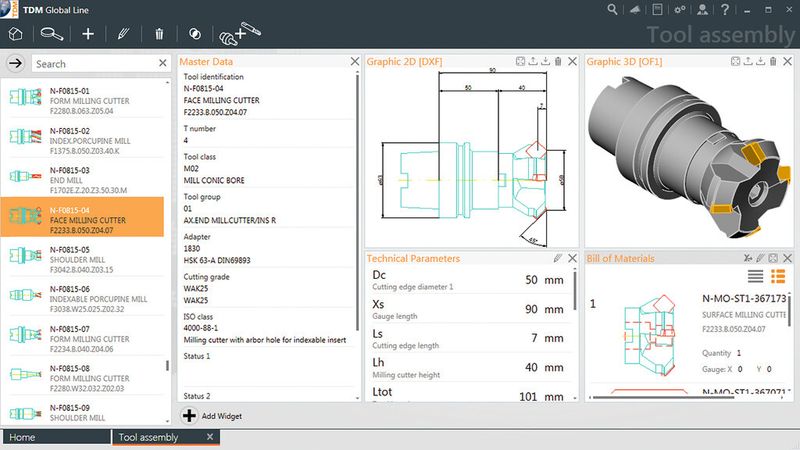Upload a file to Graphic 3D panel
Image resolution: width=800 pixels, height=450 pixels.
pos(748,61)
